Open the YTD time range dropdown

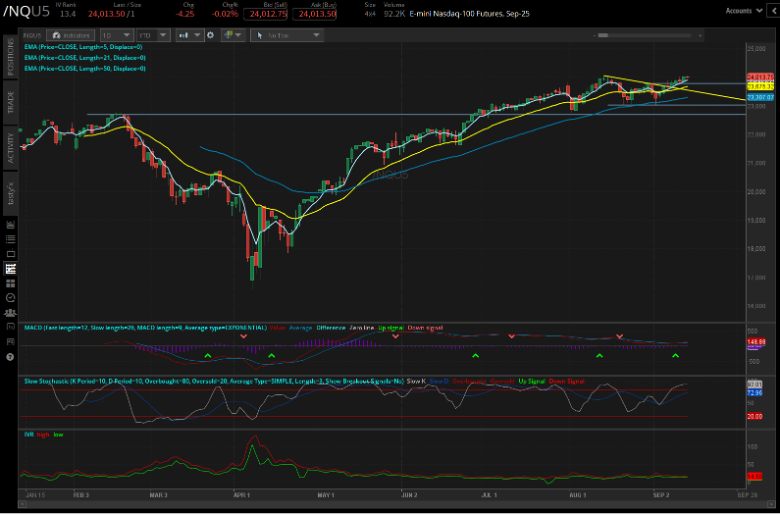tap(154, 35)
